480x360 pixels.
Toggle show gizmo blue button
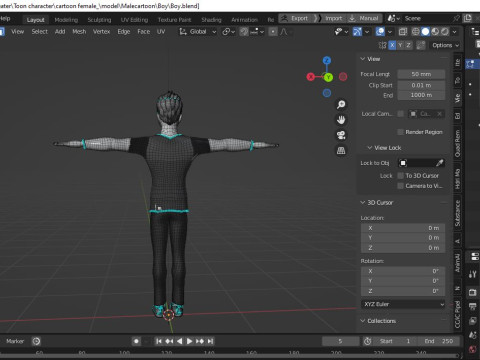(x=357, y=32)
